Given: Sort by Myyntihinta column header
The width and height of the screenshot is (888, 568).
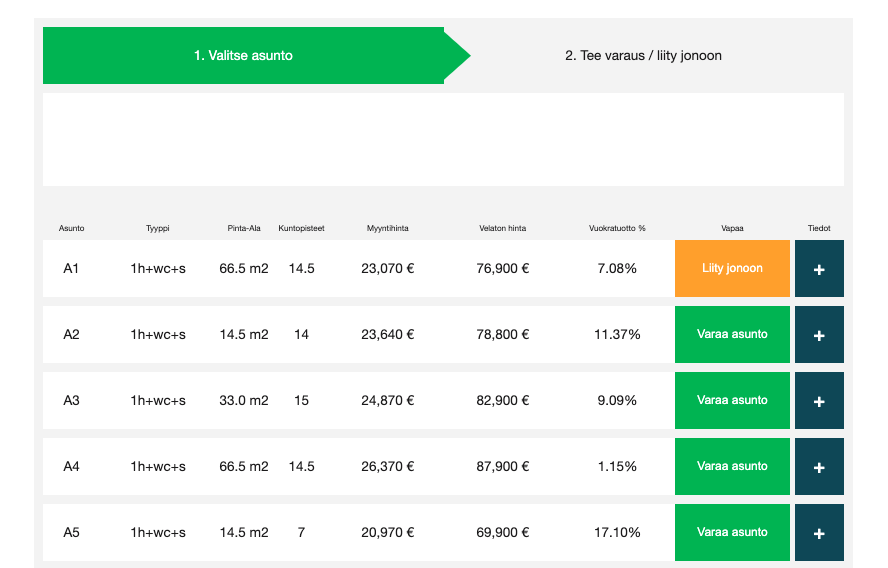Looking at the screenshot, I should point(387,228).
